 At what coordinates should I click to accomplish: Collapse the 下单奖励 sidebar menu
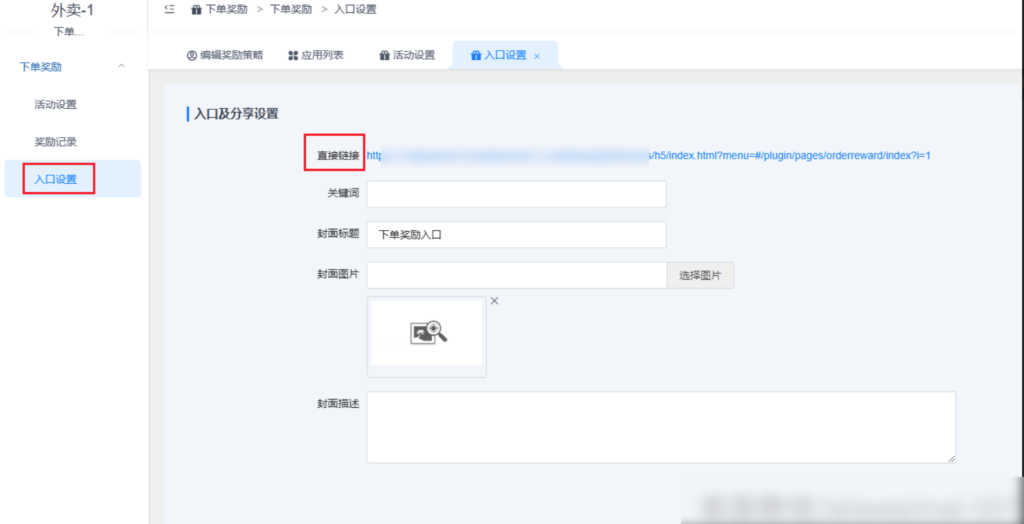[121, 66]
